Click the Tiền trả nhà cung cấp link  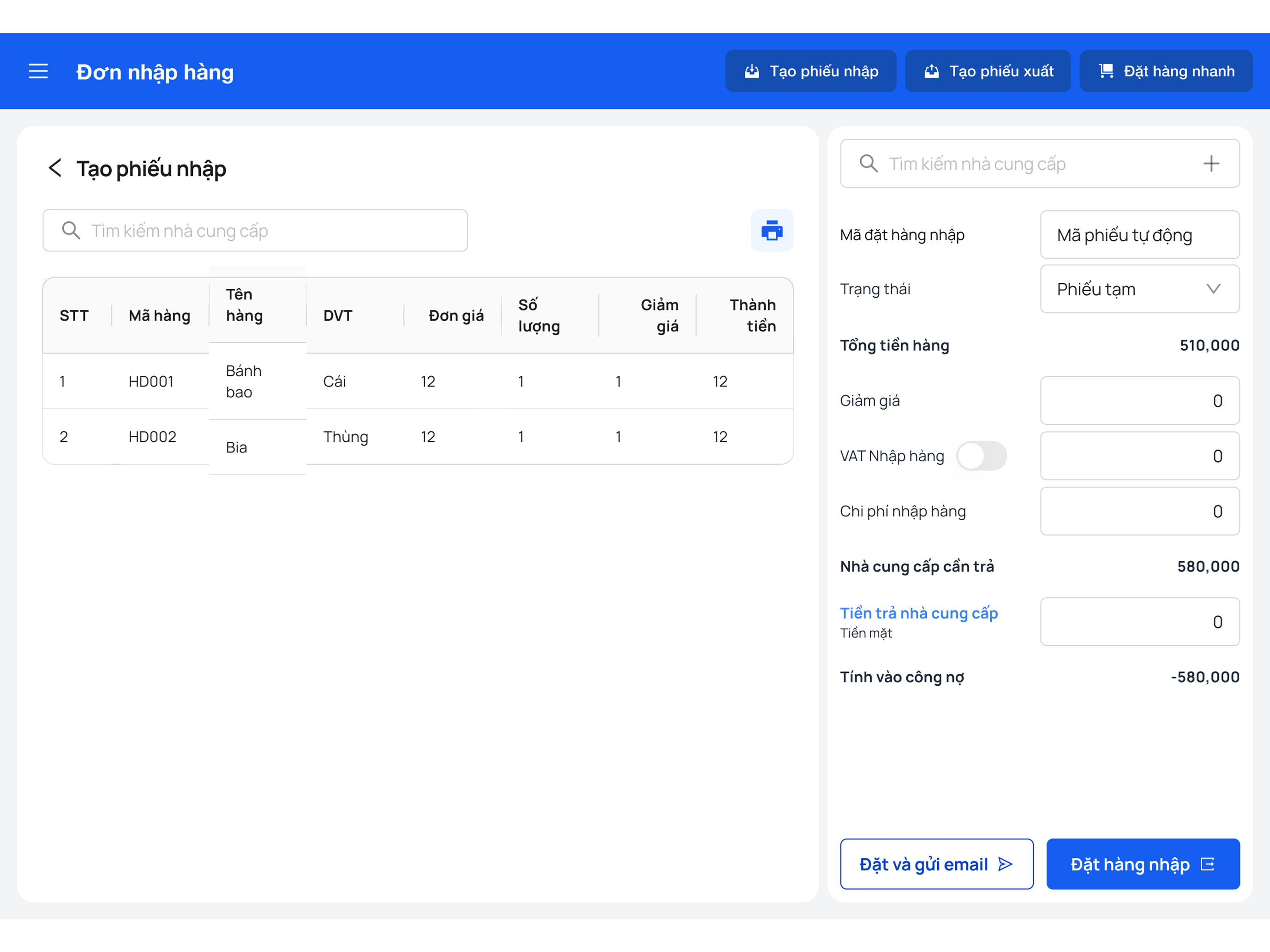919,613
